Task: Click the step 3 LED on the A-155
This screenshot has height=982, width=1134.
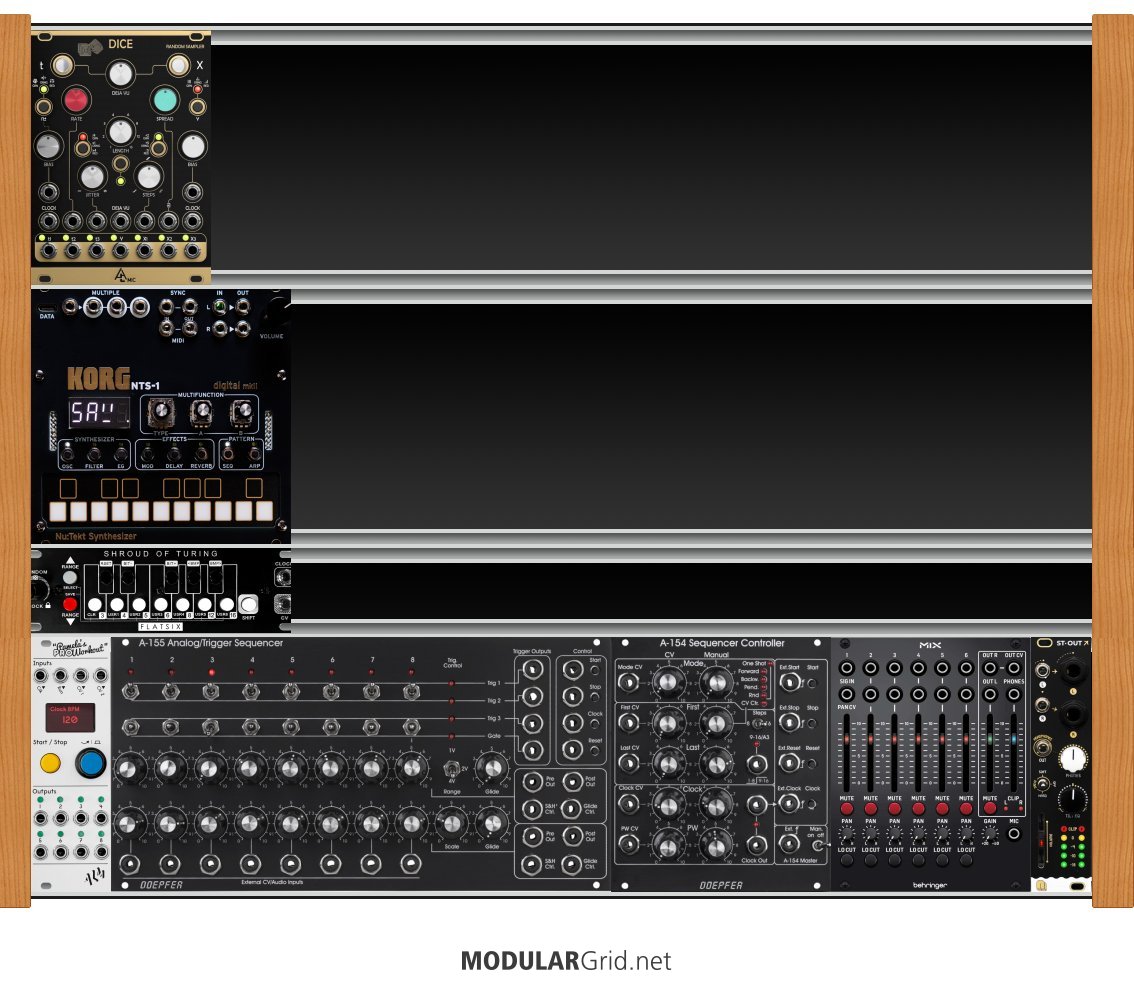Action: point(211,673)
